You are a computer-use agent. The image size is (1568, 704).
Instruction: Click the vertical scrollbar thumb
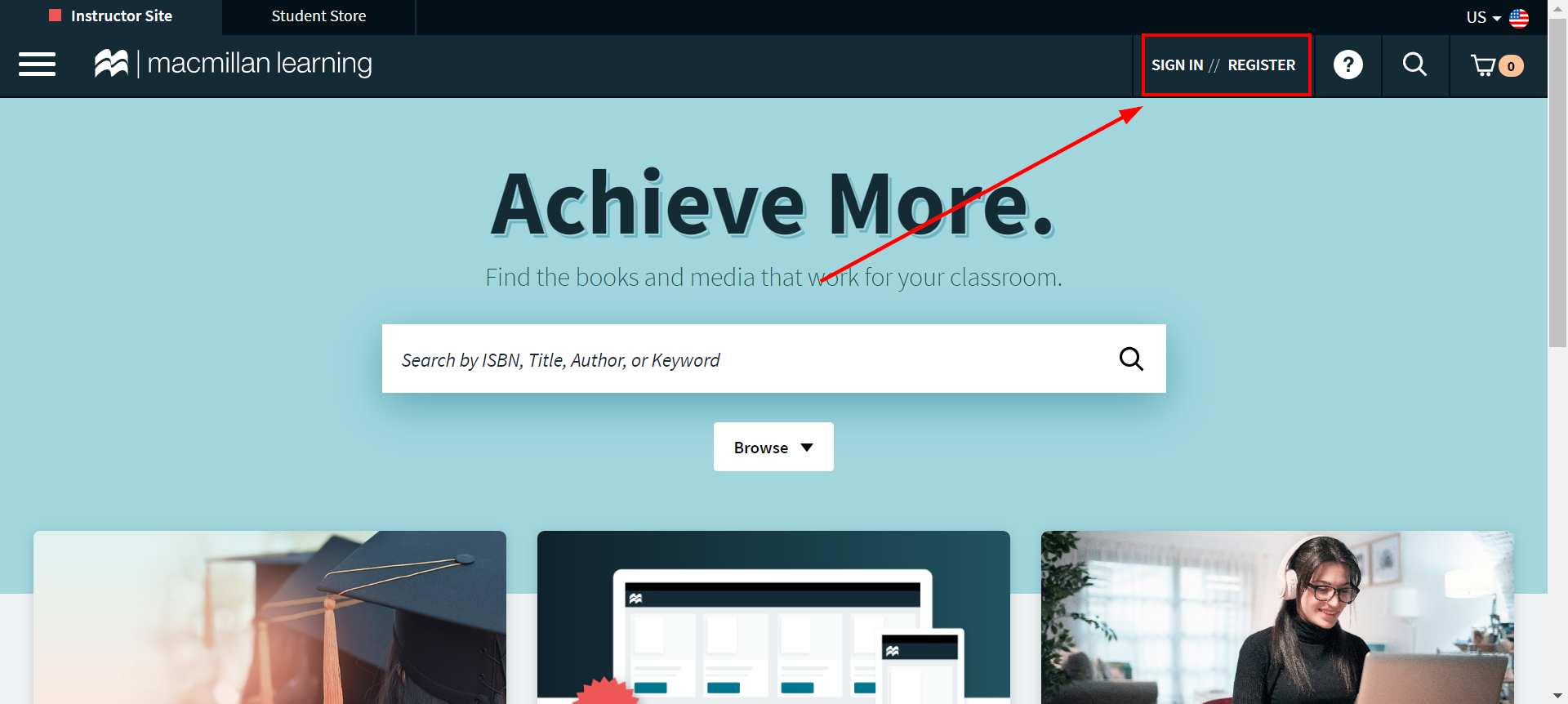pyautogui.click(x=1558, y=184)
